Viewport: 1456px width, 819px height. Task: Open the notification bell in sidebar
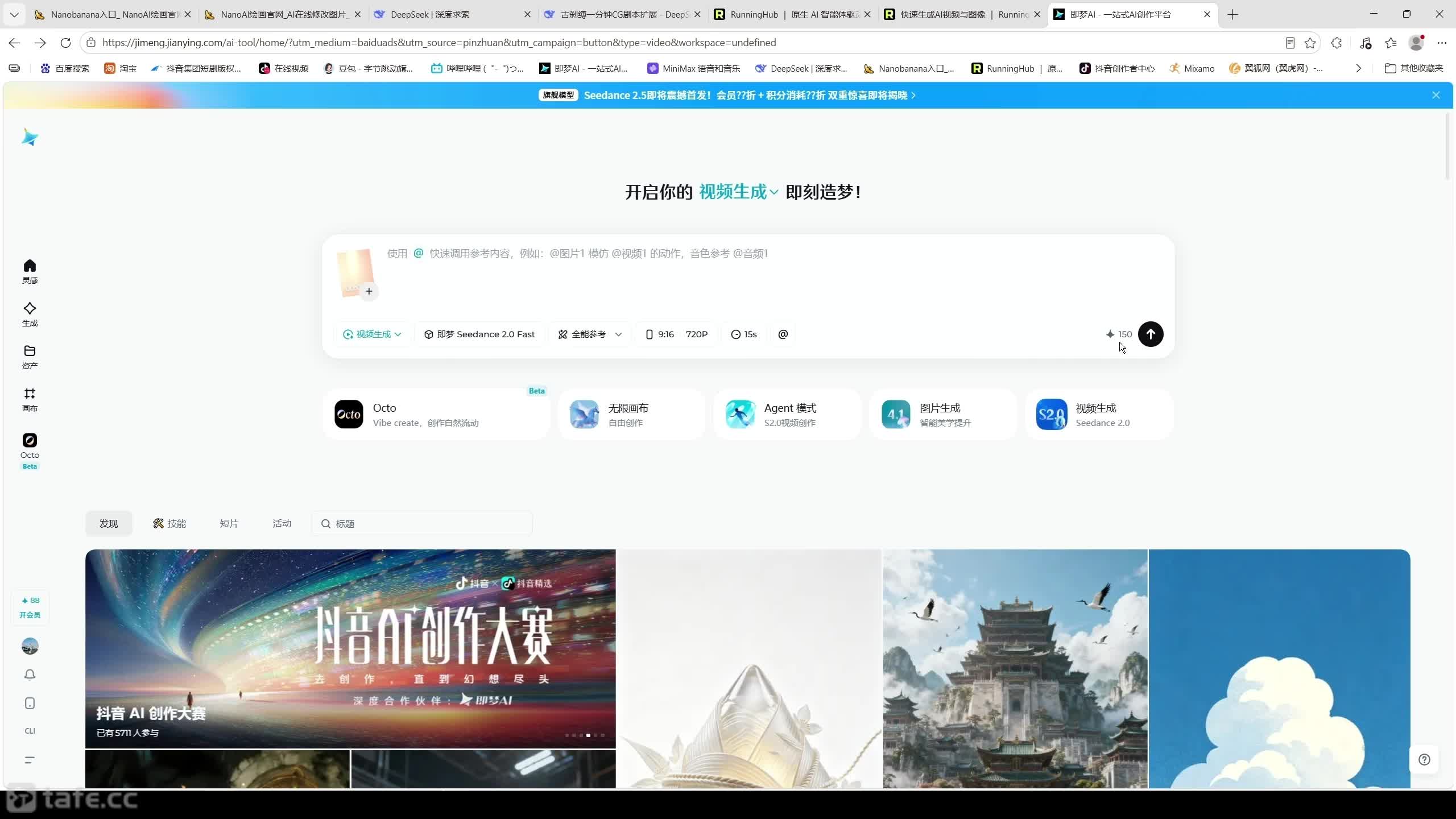[30, 675]
